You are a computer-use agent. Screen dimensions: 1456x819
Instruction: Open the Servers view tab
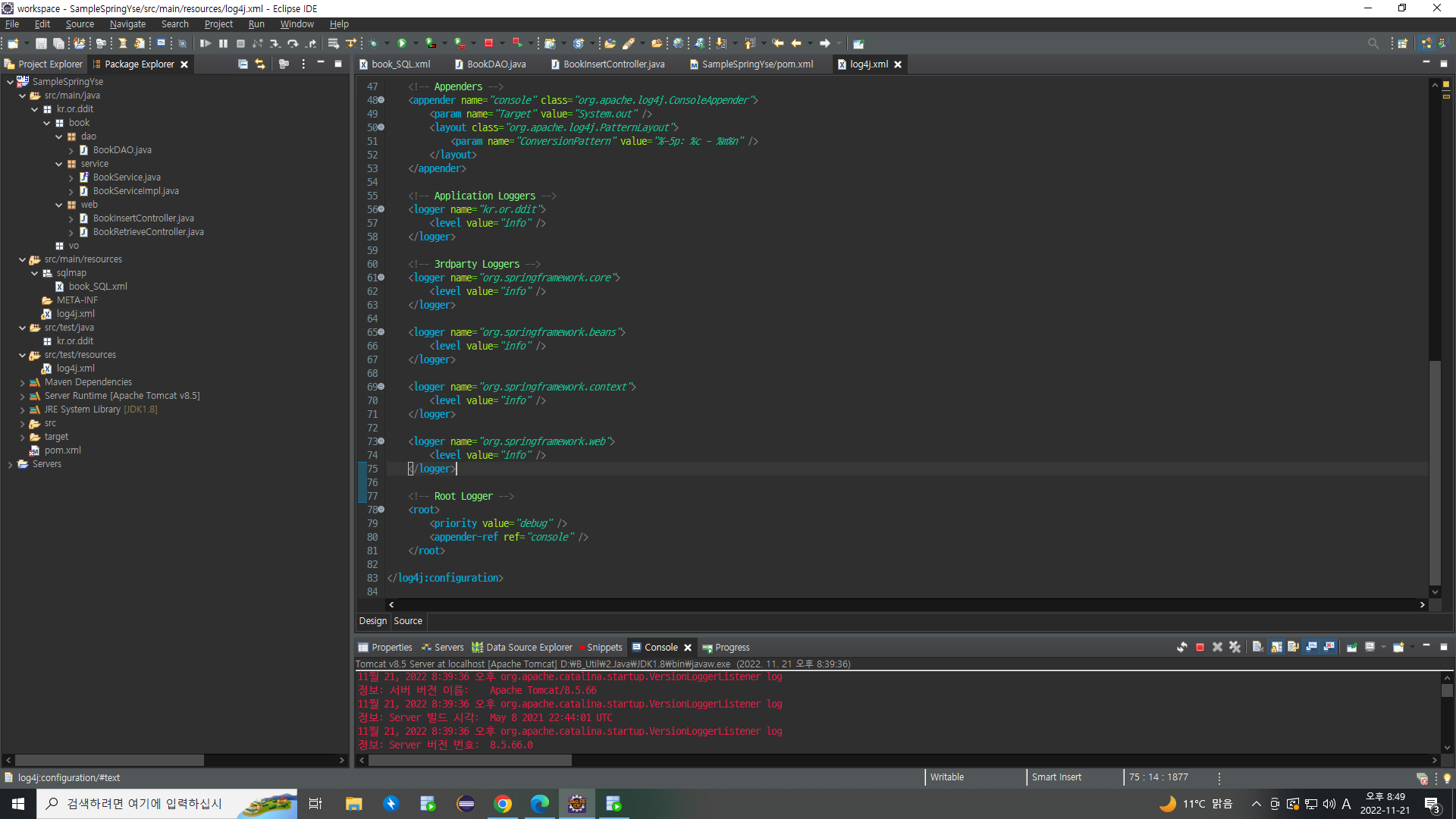tap(443, 647)
